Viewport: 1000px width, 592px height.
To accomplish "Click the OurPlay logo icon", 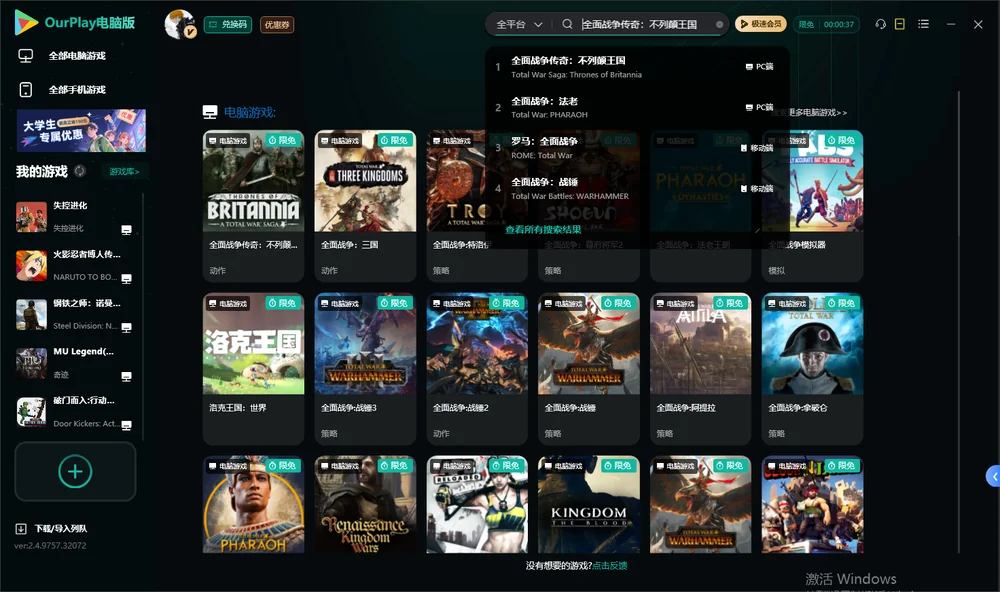I will [x=26, y=23].
